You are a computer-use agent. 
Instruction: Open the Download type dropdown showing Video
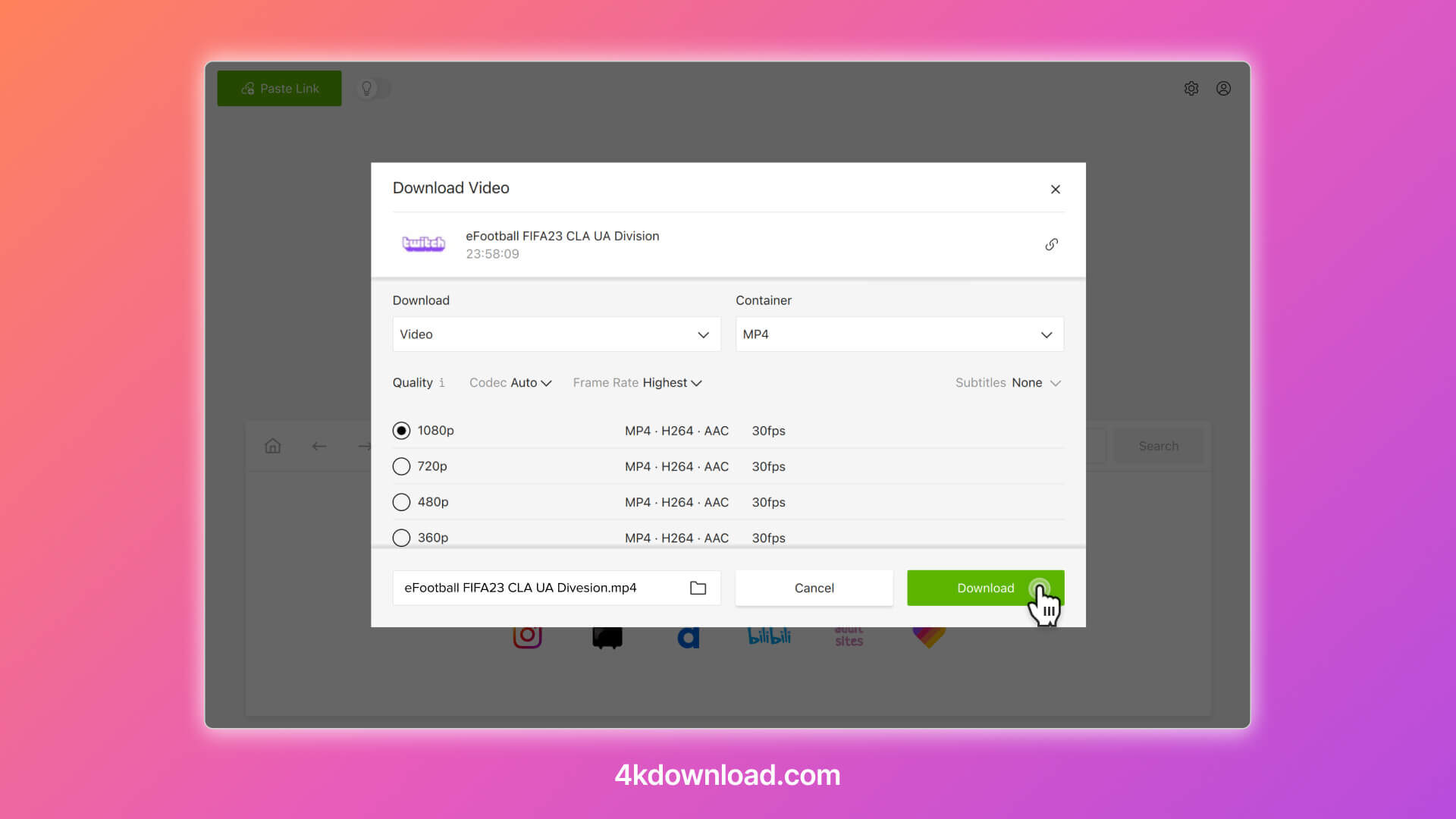point(556,334)
